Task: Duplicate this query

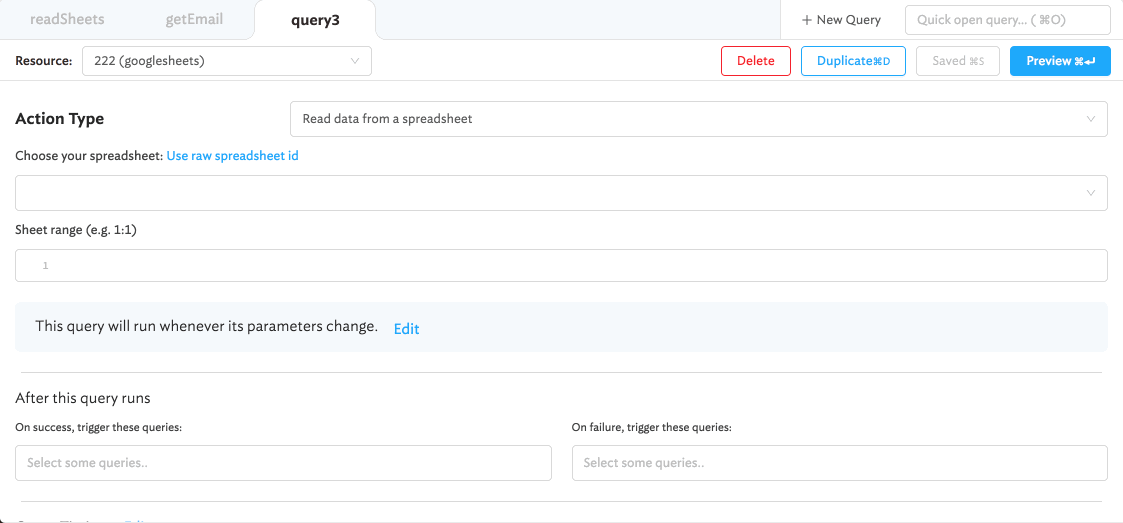Action: 852,61
